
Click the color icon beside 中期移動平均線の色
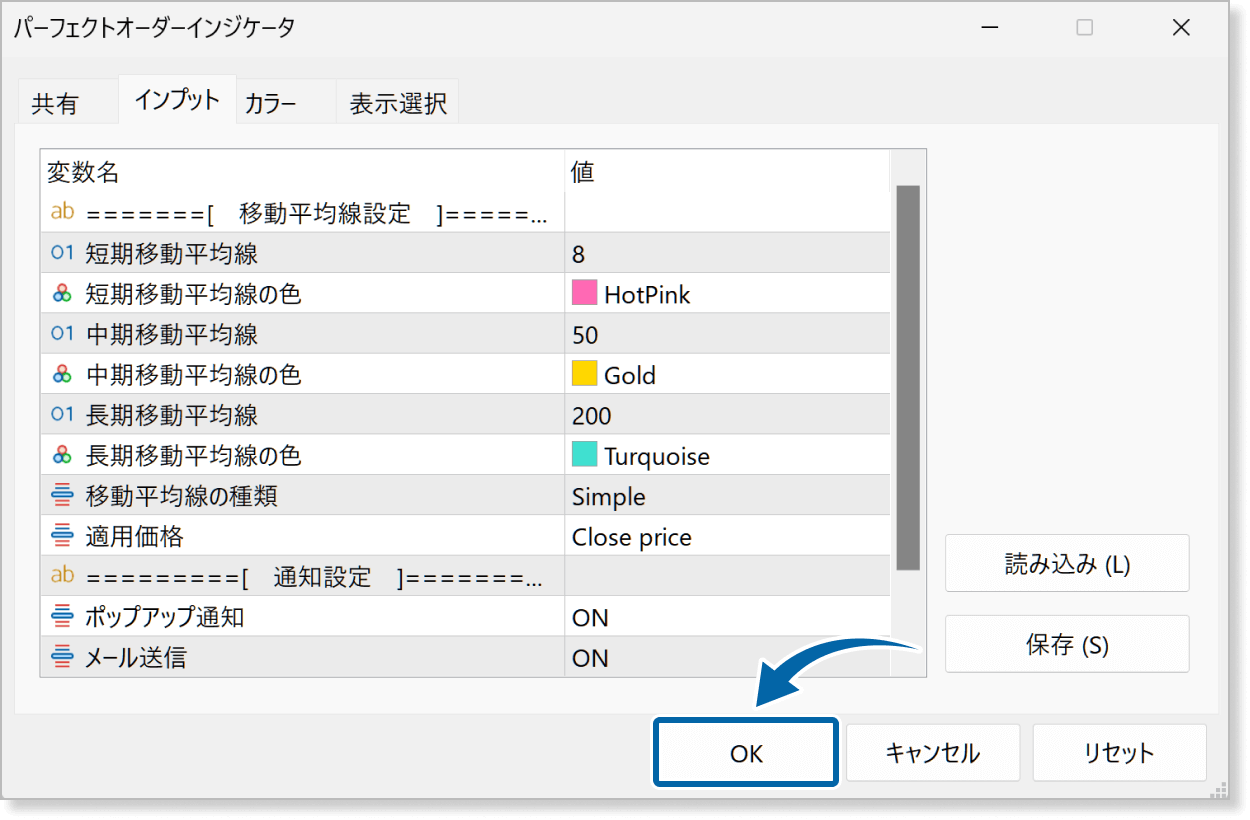(62, 375)
